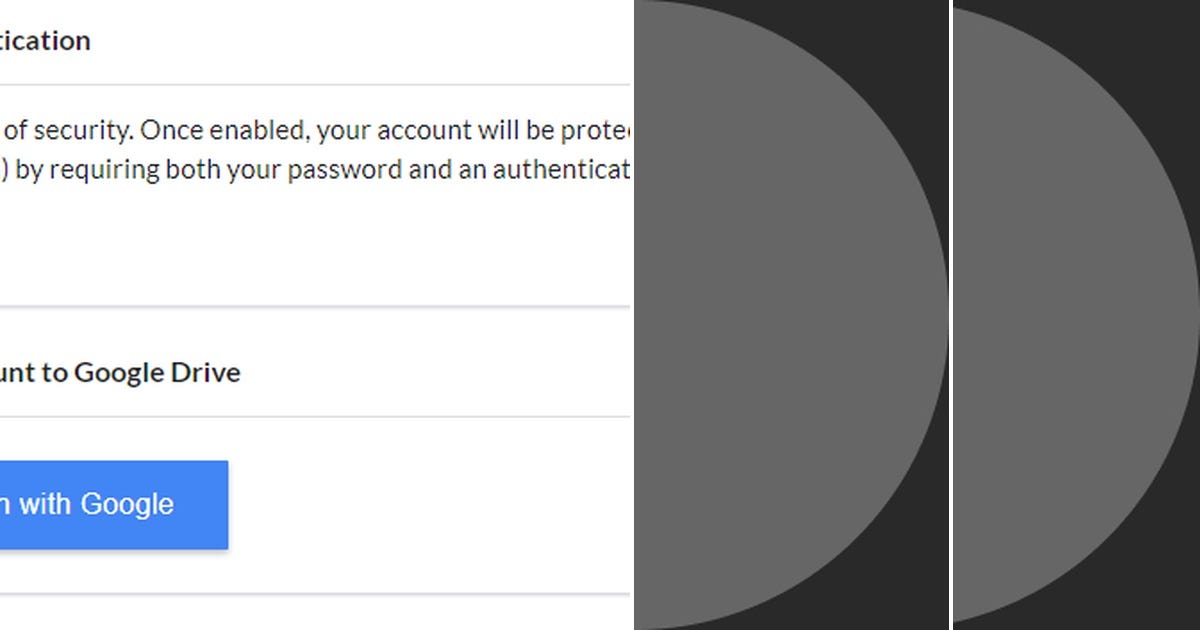Click the authentication requirement sentence
This screenshot has width=1200, height=630.
300,169
